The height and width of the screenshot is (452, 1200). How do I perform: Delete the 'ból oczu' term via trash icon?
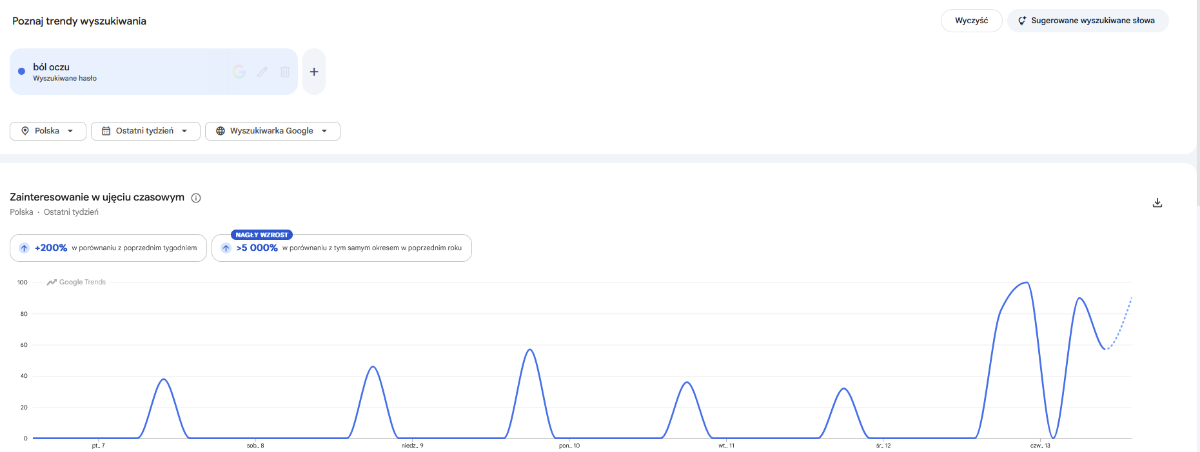[285, 72]
